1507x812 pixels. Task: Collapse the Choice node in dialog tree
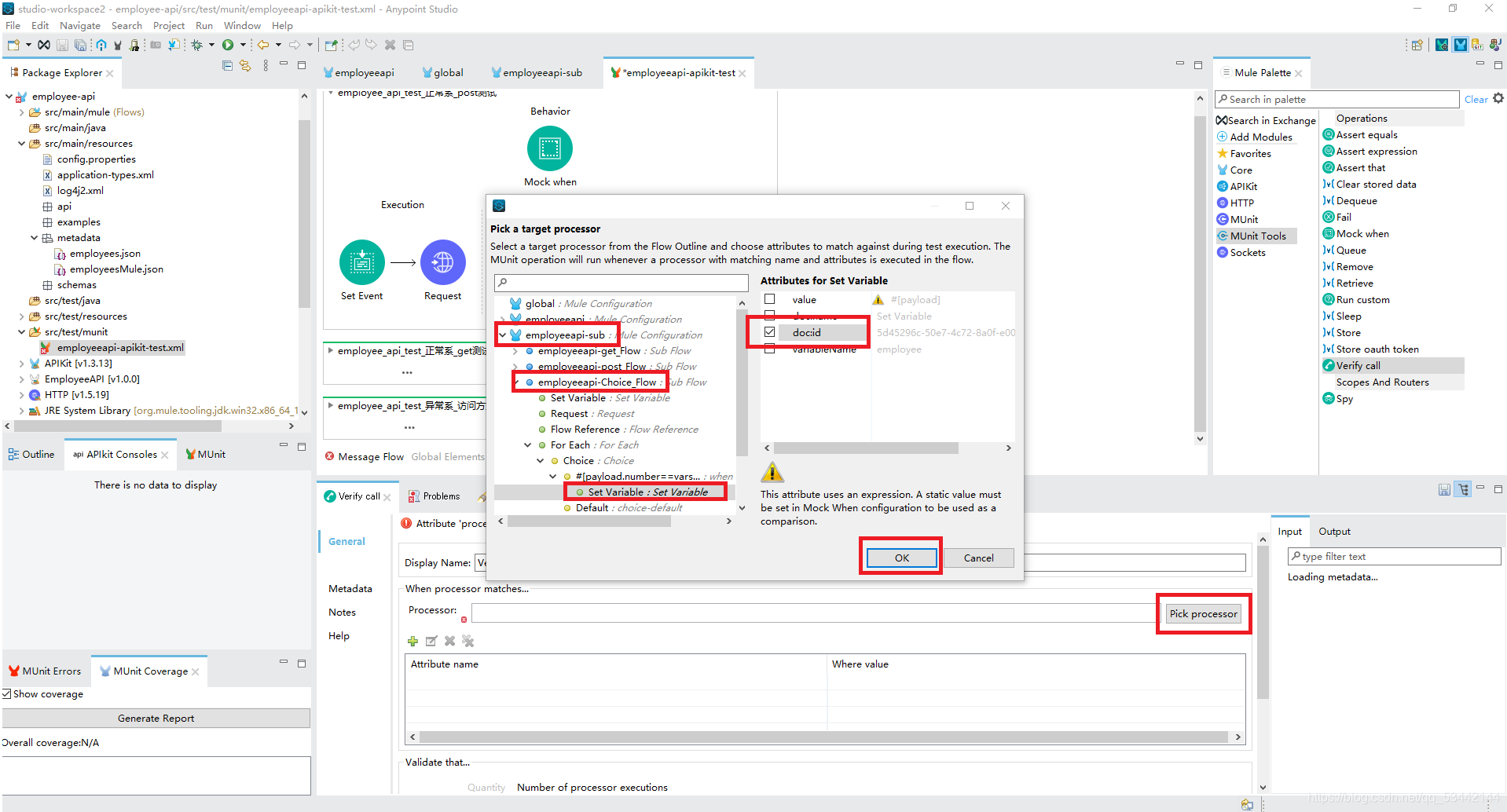click(540, 461)
